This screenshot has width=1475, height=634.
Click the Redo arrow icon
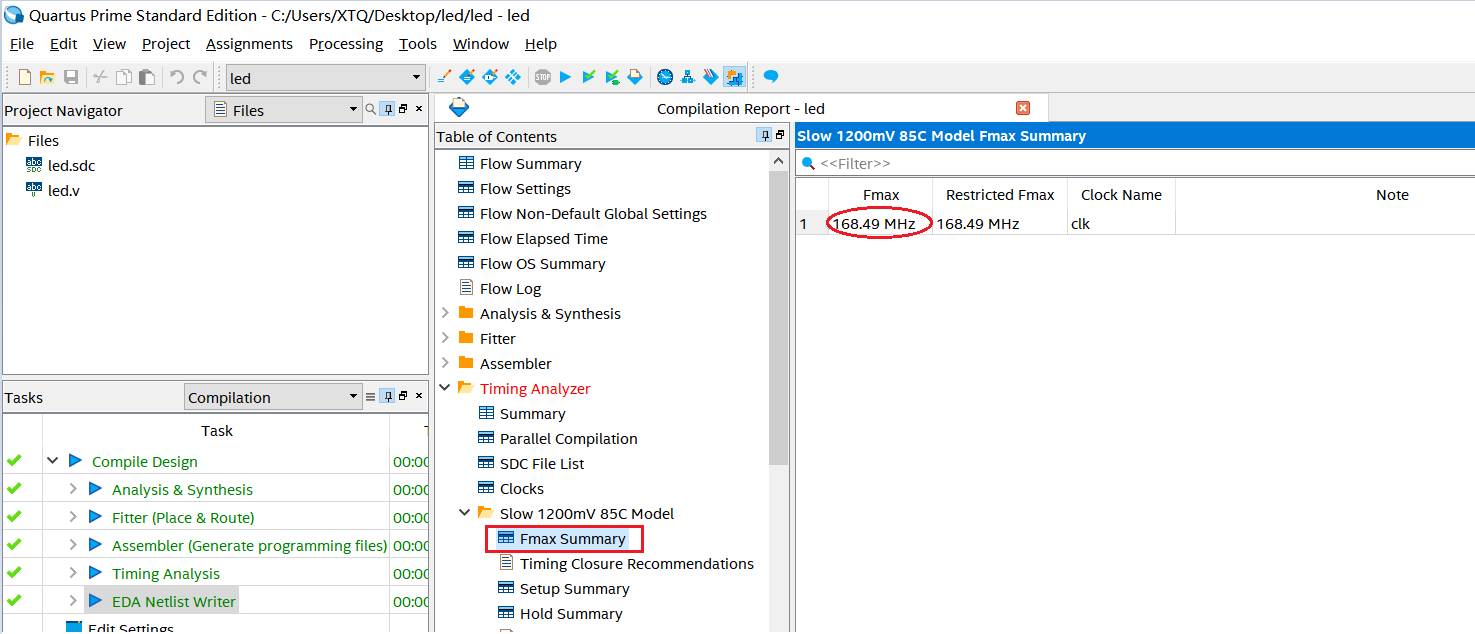(x=200, y=77)
